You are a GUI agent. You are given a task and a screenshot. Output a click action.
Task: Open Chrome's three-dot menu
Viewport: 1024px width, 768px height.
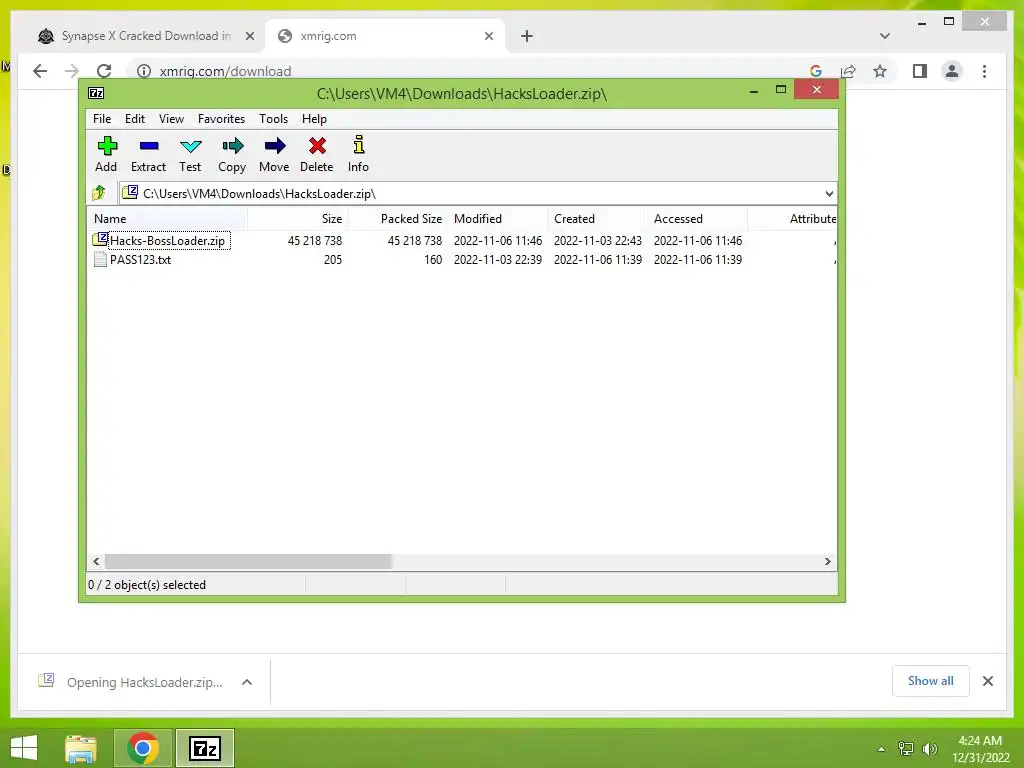pyautogui.click(x=985, y=71)
